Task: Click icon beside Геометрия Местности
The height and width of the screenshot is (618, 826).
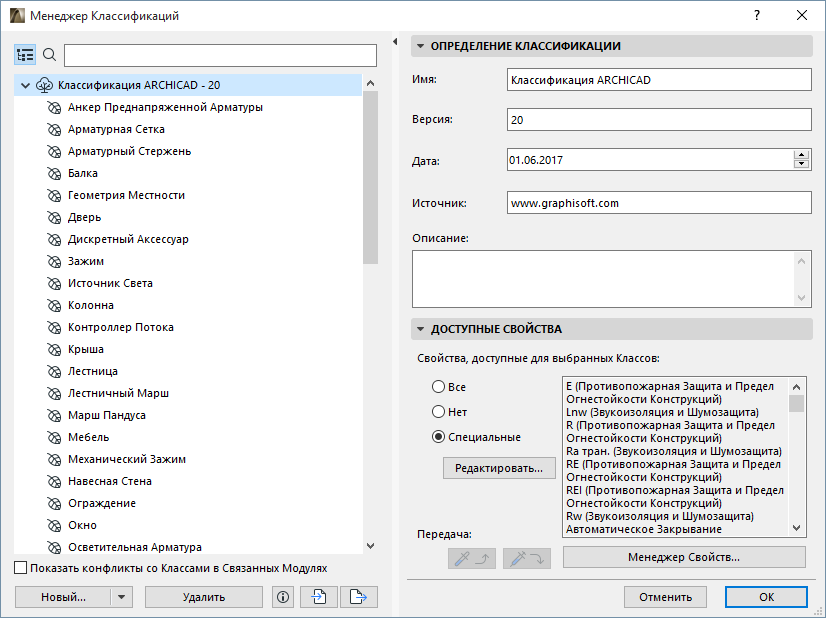Action: point(54,195)
